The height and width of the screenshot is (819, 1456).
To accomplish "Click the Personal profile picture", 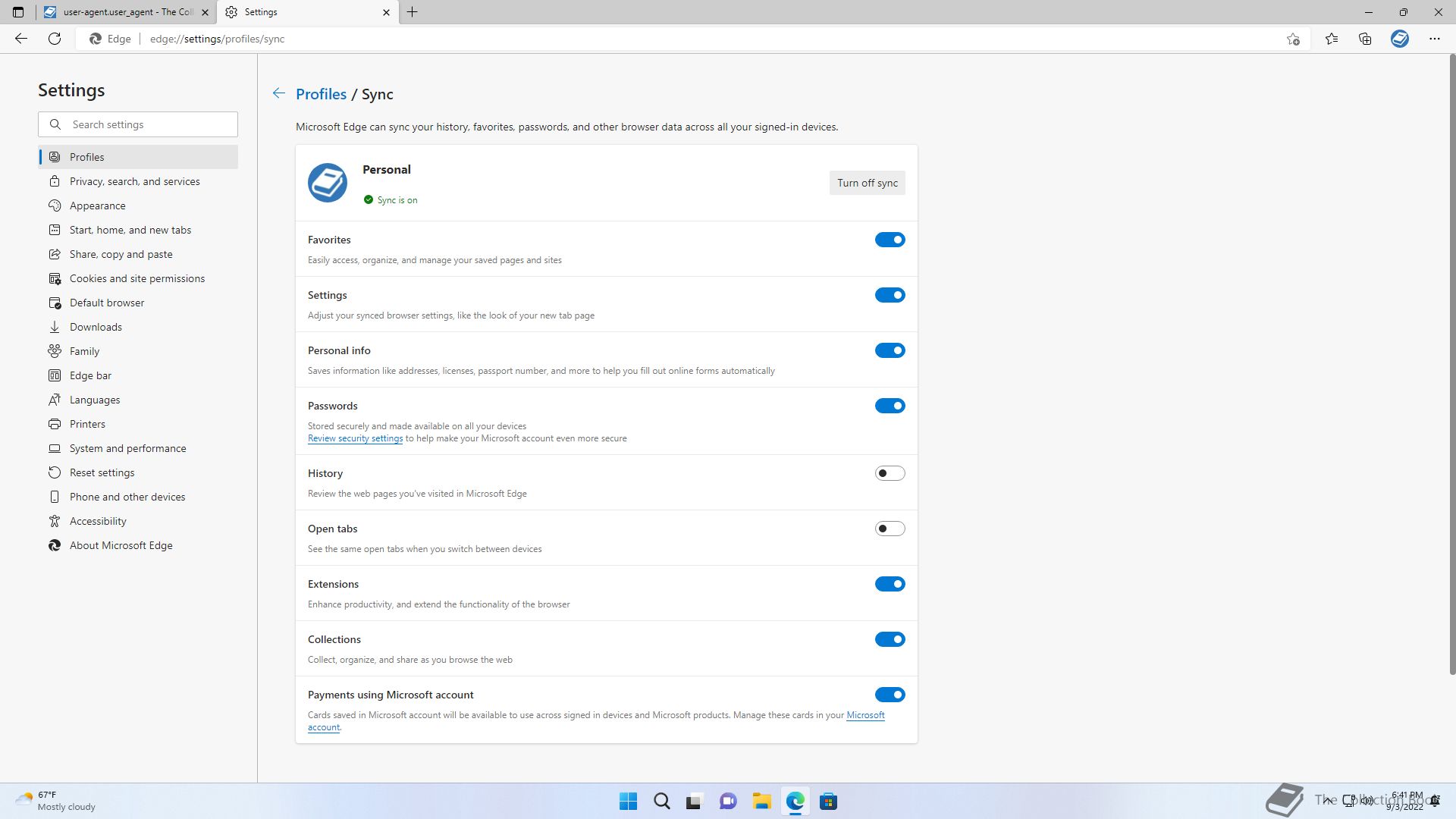I will (x=328, y=183).
